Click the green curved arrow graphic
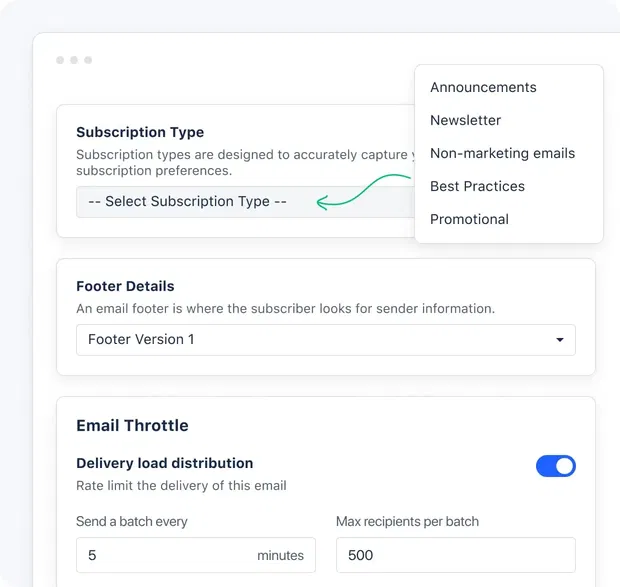Image resolution: width=620 pixels, height=587 pixels. point(362,192)
